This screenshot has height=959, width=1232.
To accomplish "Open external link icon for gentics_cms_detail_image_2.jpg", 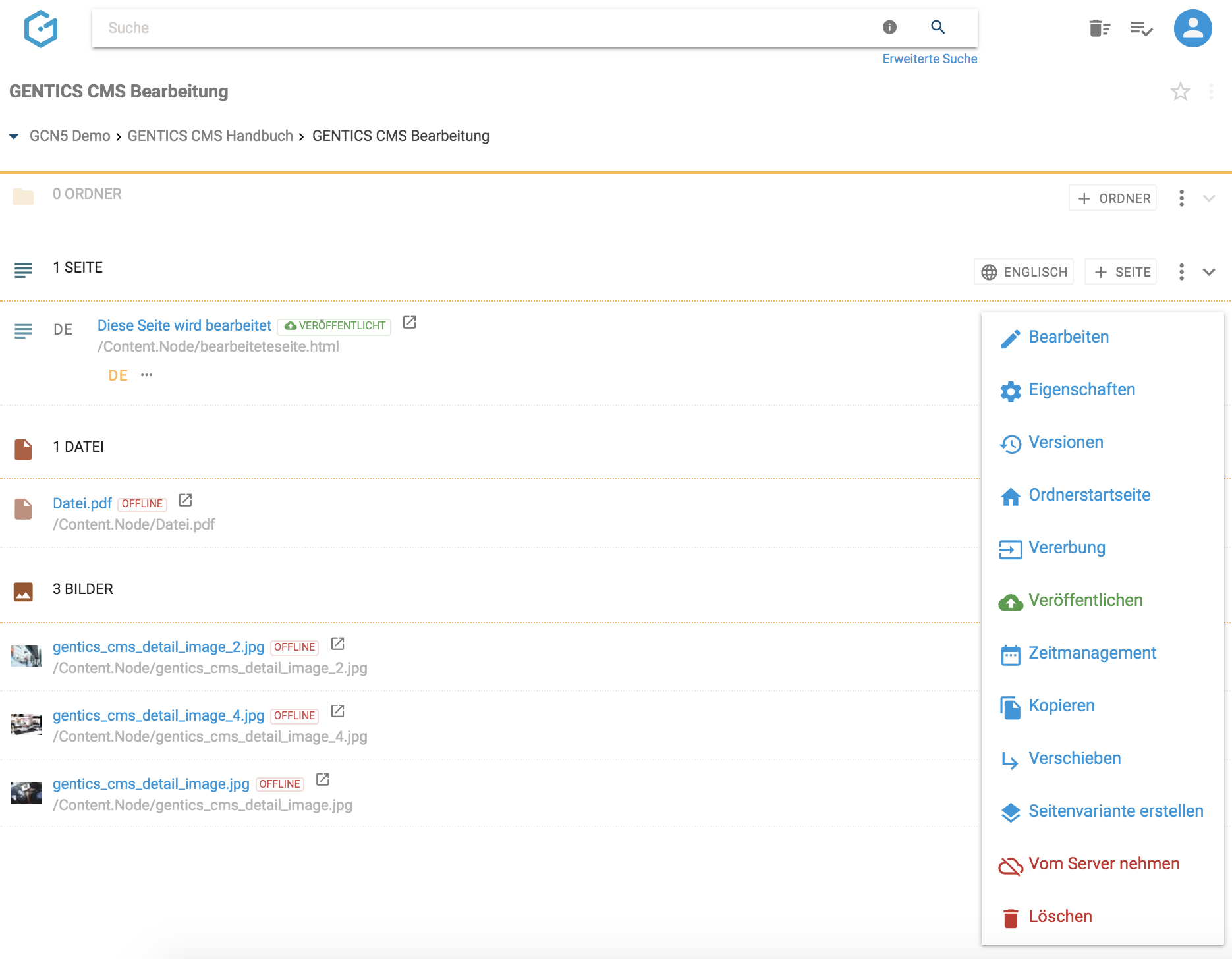I will [x=337, y=644].
